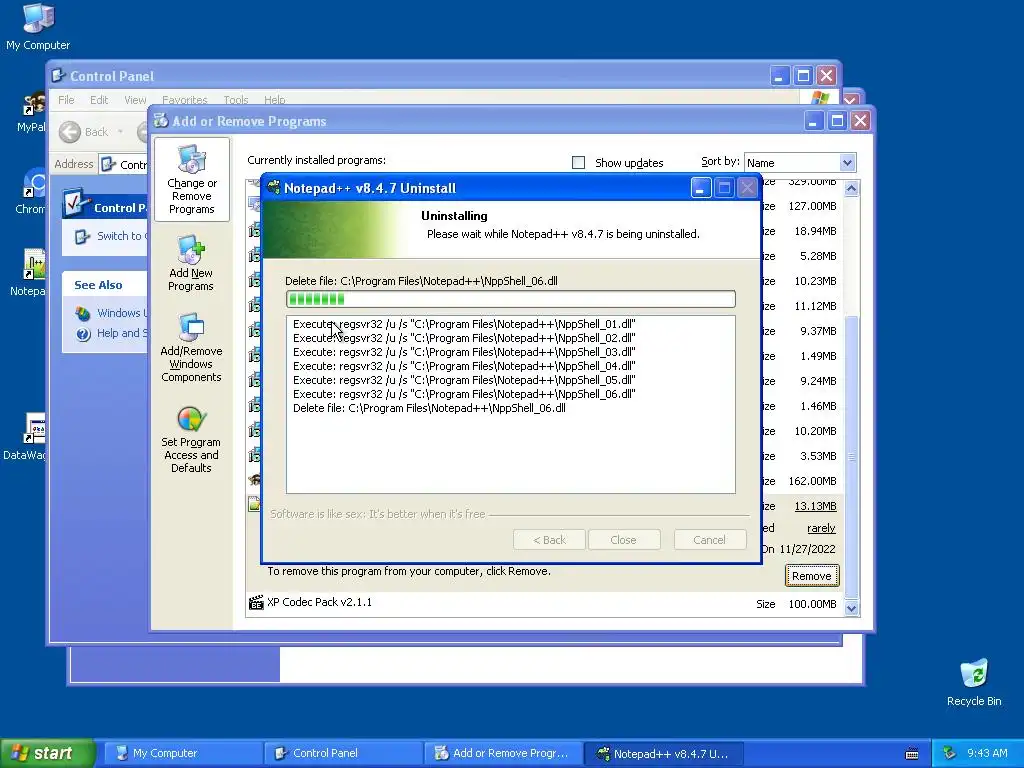Switch to Add or Remove Programs taskbar button
1024x768 pixels.
(502, 753)
